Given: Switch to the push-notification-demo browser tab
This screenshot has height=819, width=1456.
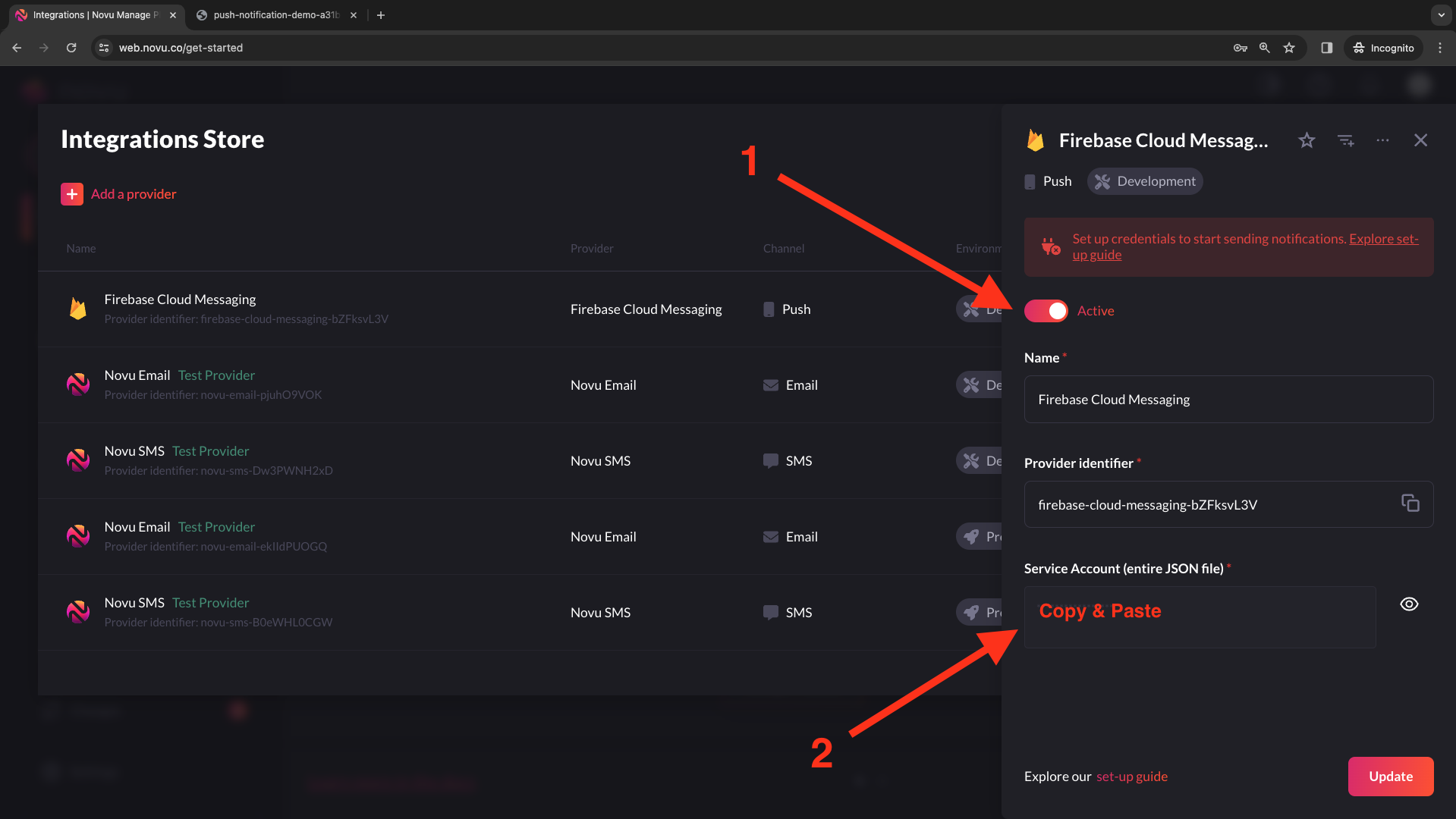Looking at the screenshot, I should point(275,15).
